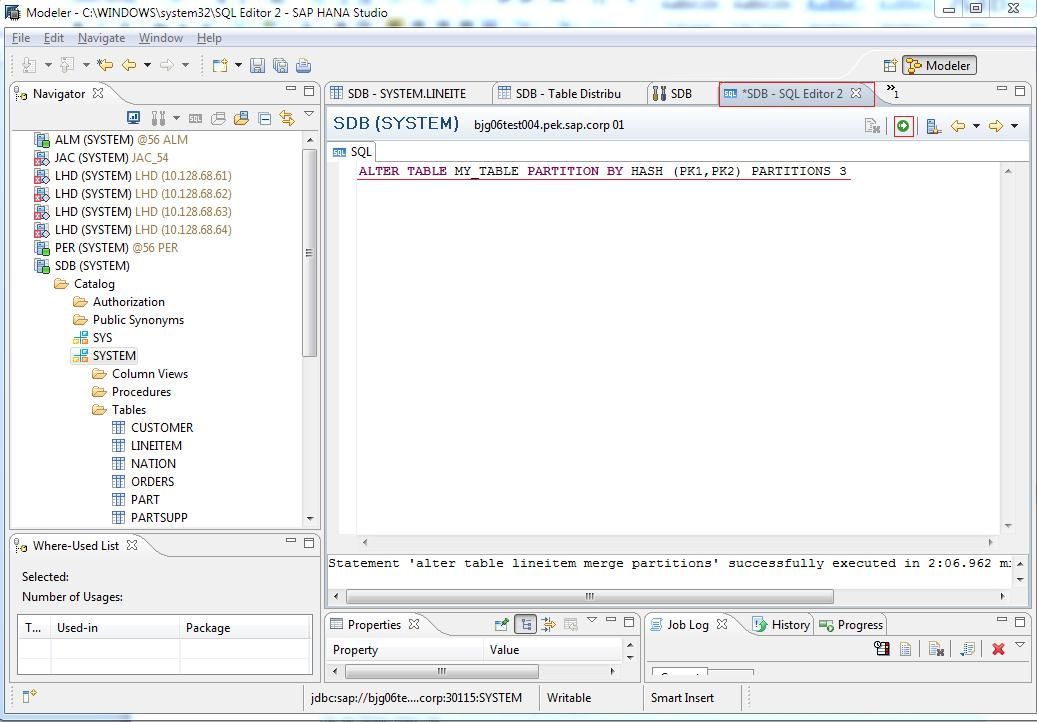Click the stacked windows icon in Navigator toolbar
The image size is (1037, 722).
[x=218, y=118]
